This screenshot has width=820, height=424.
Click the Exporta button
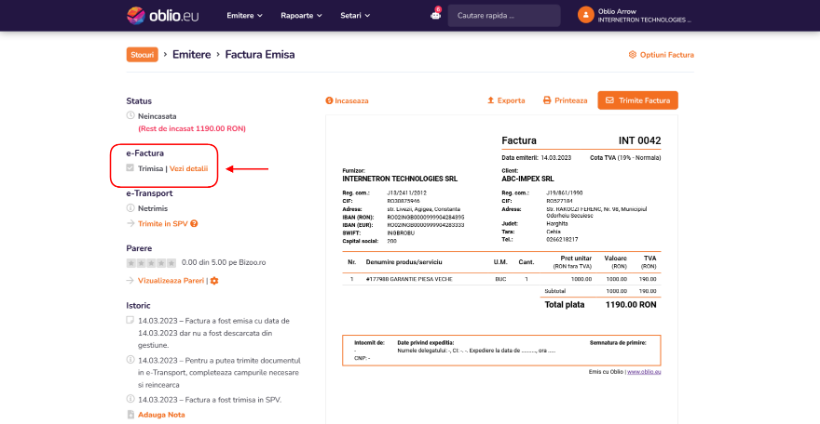pyautogui.click(x=506, y=100)
